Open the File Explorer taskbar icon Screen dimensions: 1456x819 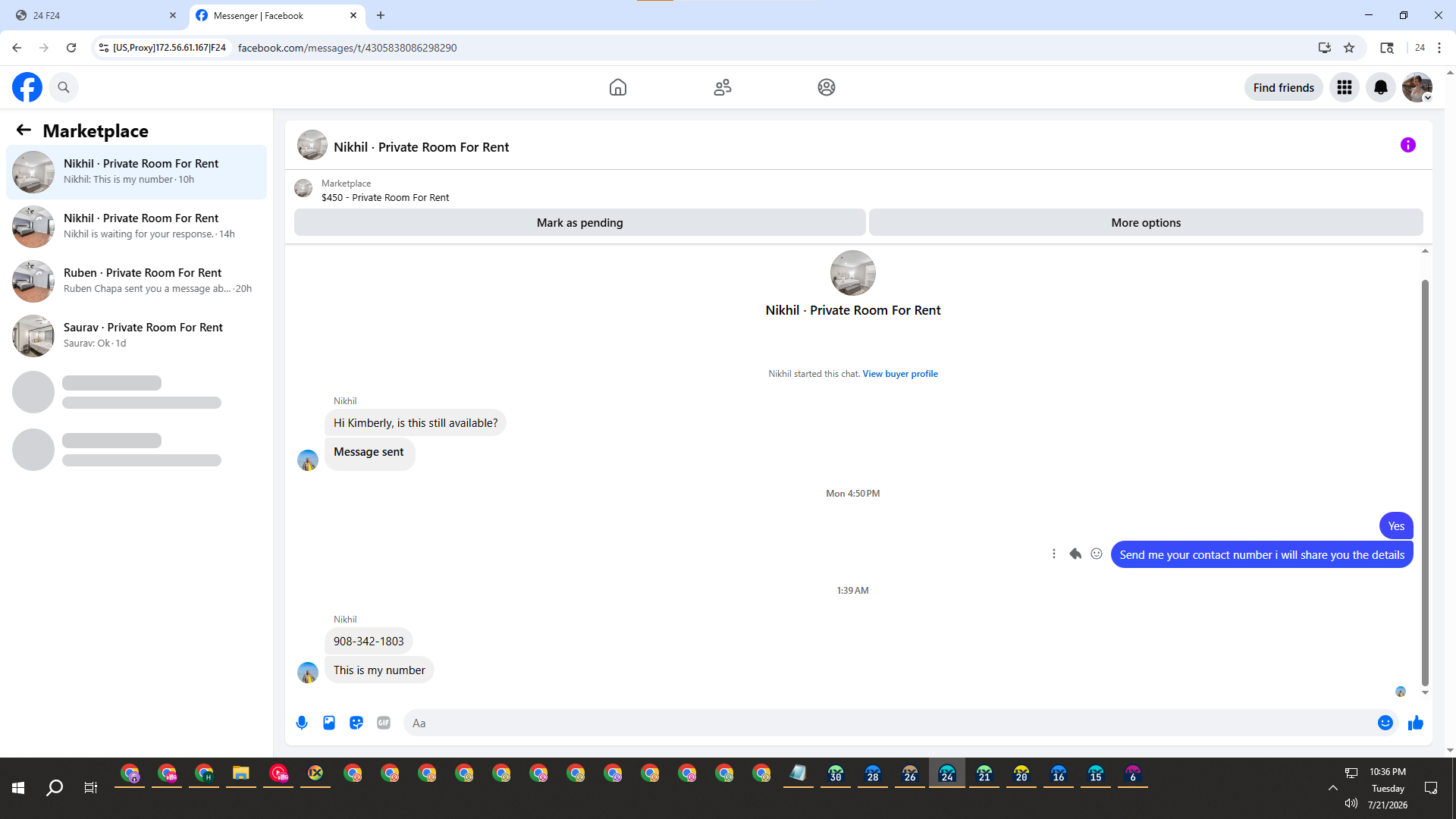(241, 774)
